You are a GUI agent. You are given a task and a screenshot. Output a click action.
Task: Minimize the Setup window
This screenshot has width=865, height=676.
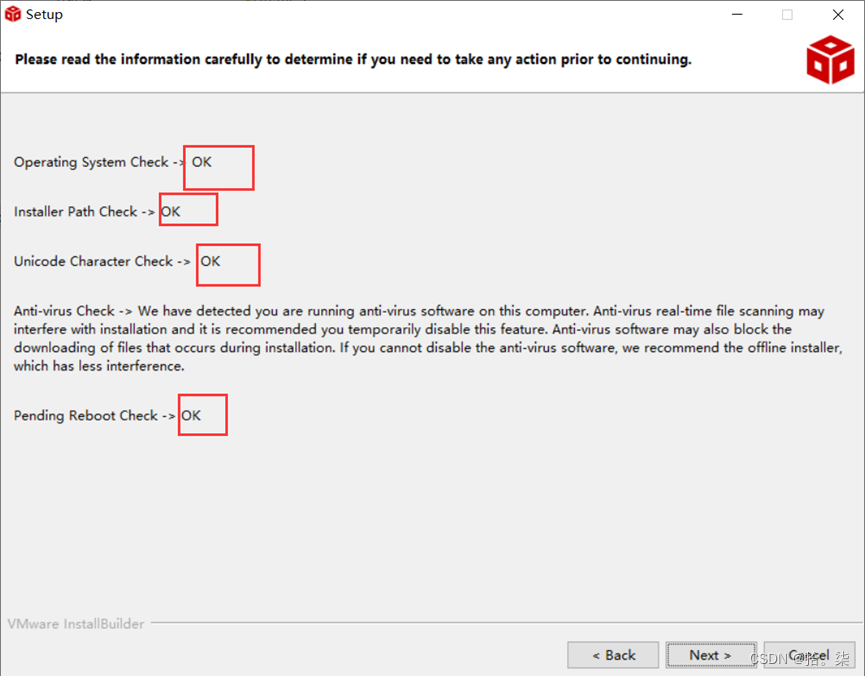click(737, 14)
